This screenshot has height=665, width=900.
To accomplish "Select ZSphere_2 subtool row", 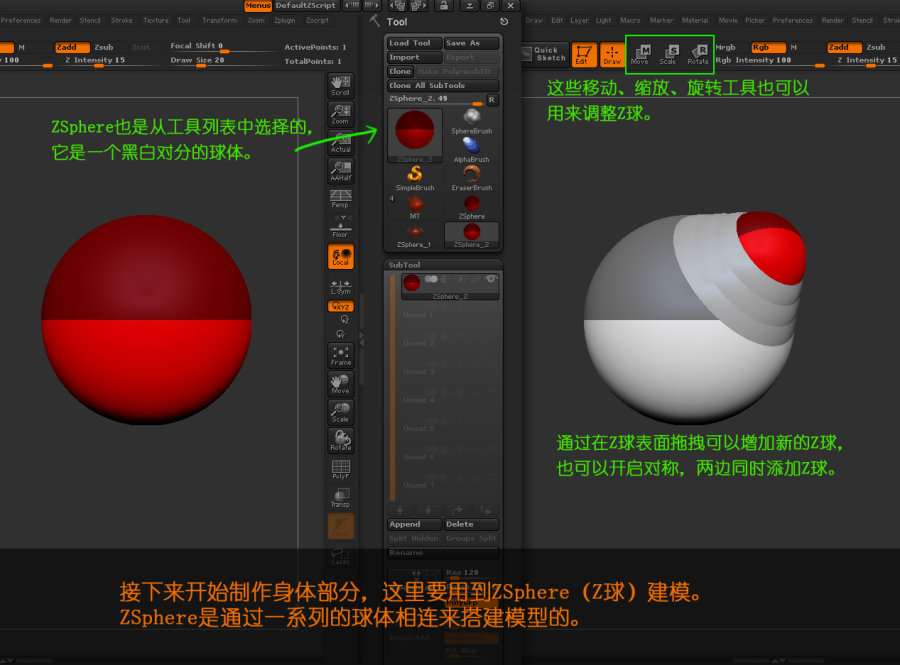I will coord(449,286).
